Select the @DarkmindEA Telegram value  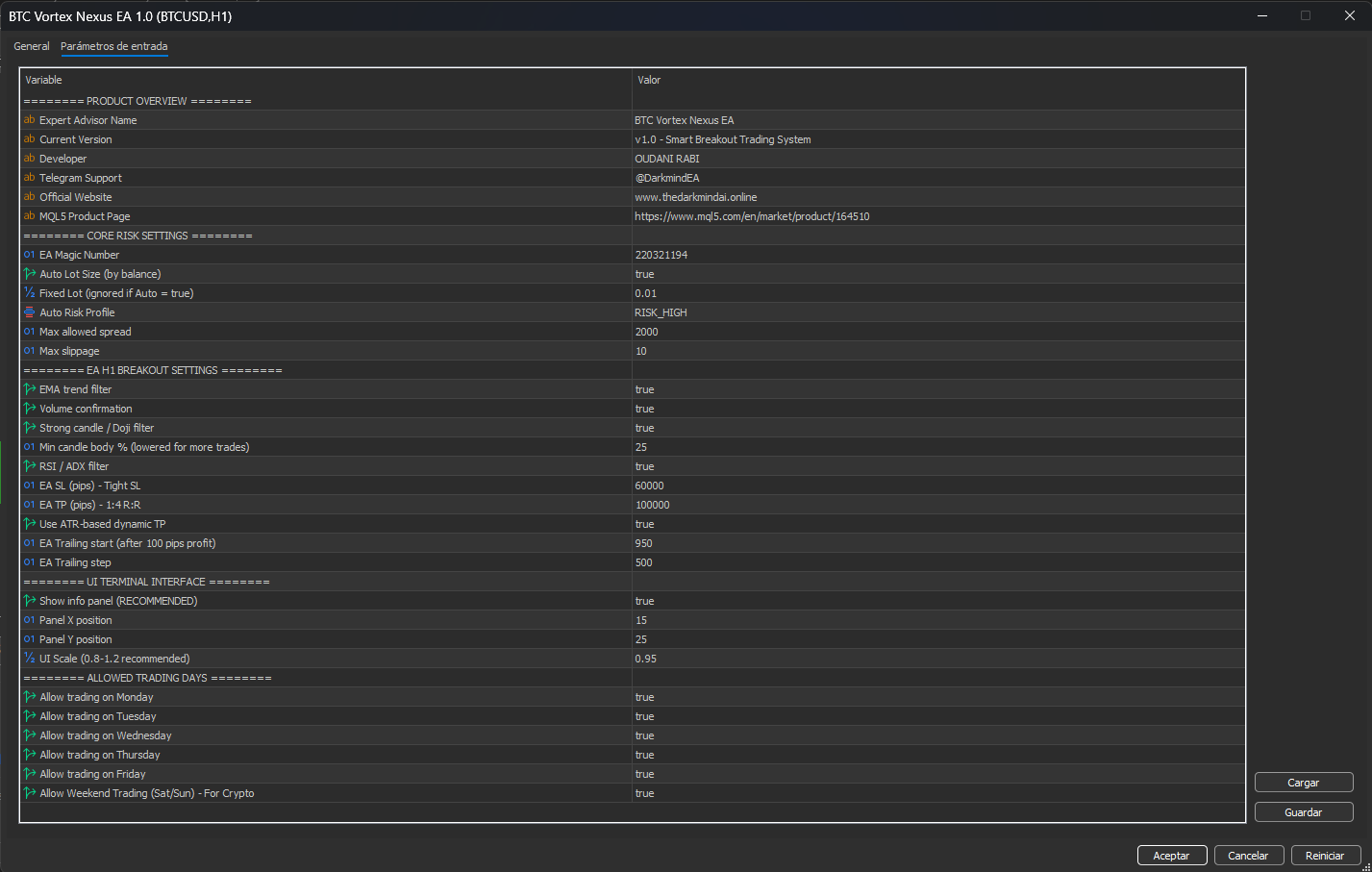[x=667, y=178]
